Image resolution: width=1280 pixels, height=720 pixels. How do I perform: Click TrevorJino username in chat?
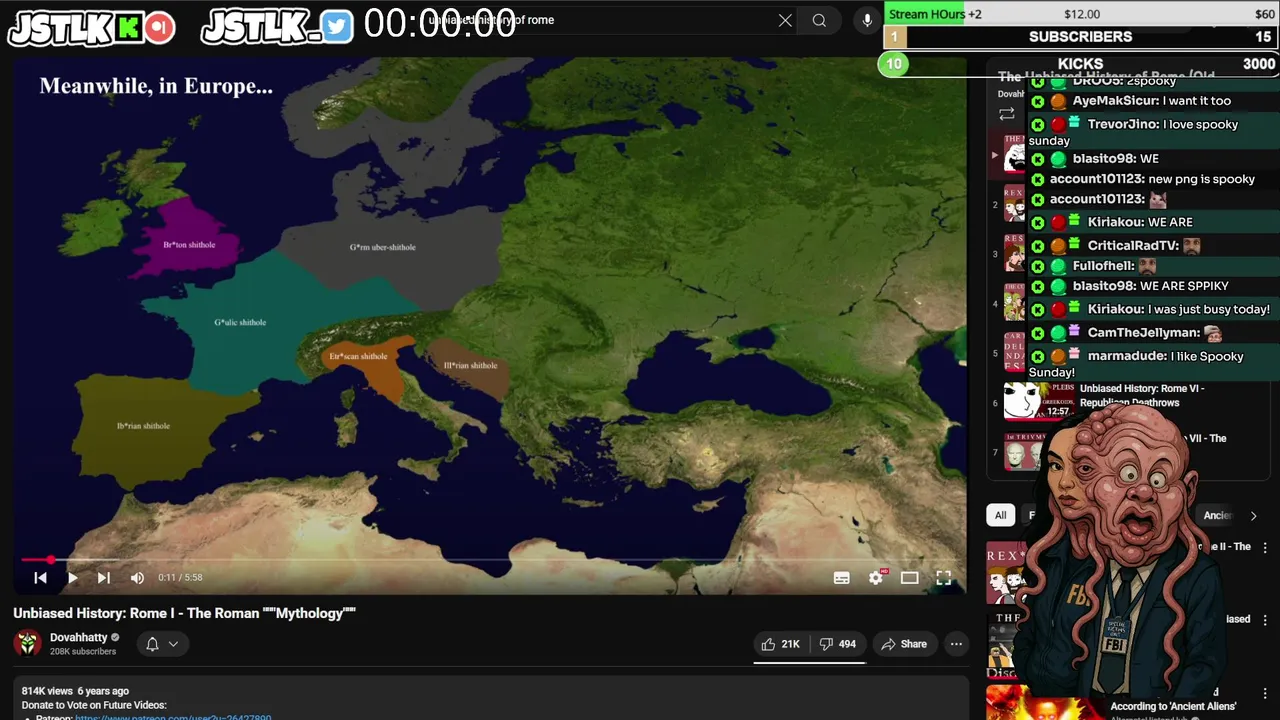coord(1122,124)
